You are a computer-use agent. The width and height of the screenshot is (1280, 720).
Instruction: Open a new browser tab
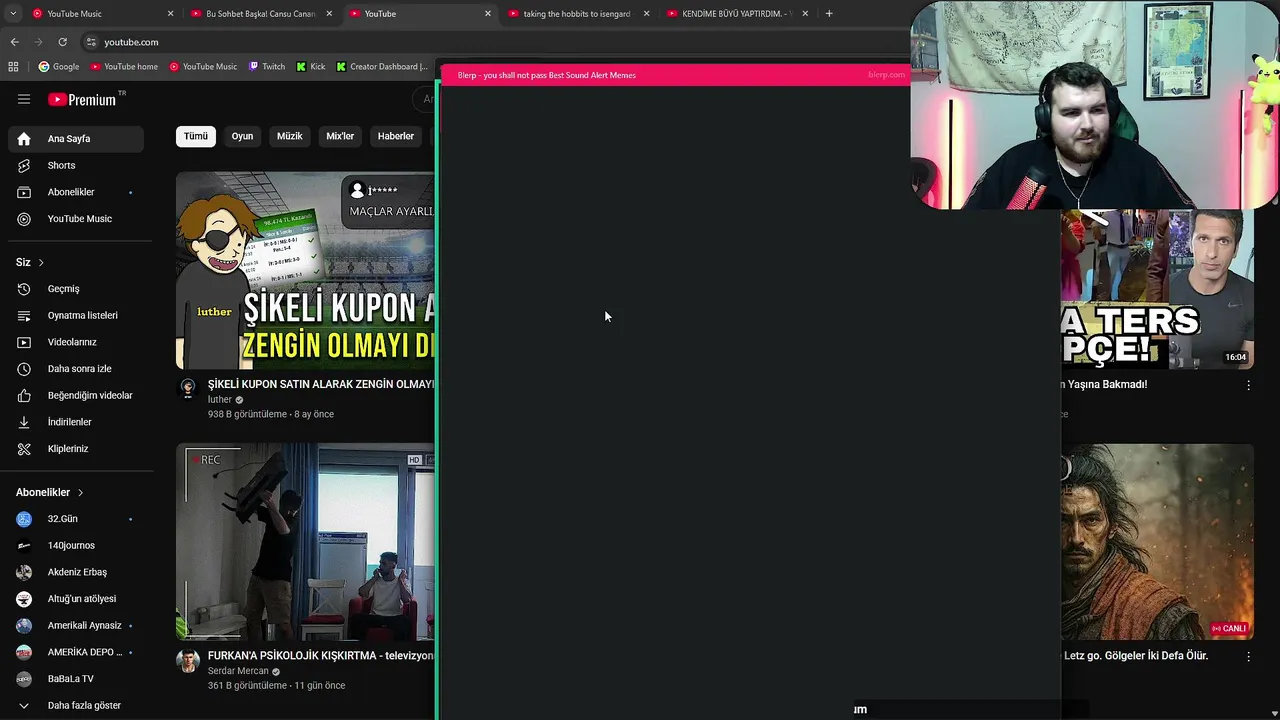tap(829, 14)
